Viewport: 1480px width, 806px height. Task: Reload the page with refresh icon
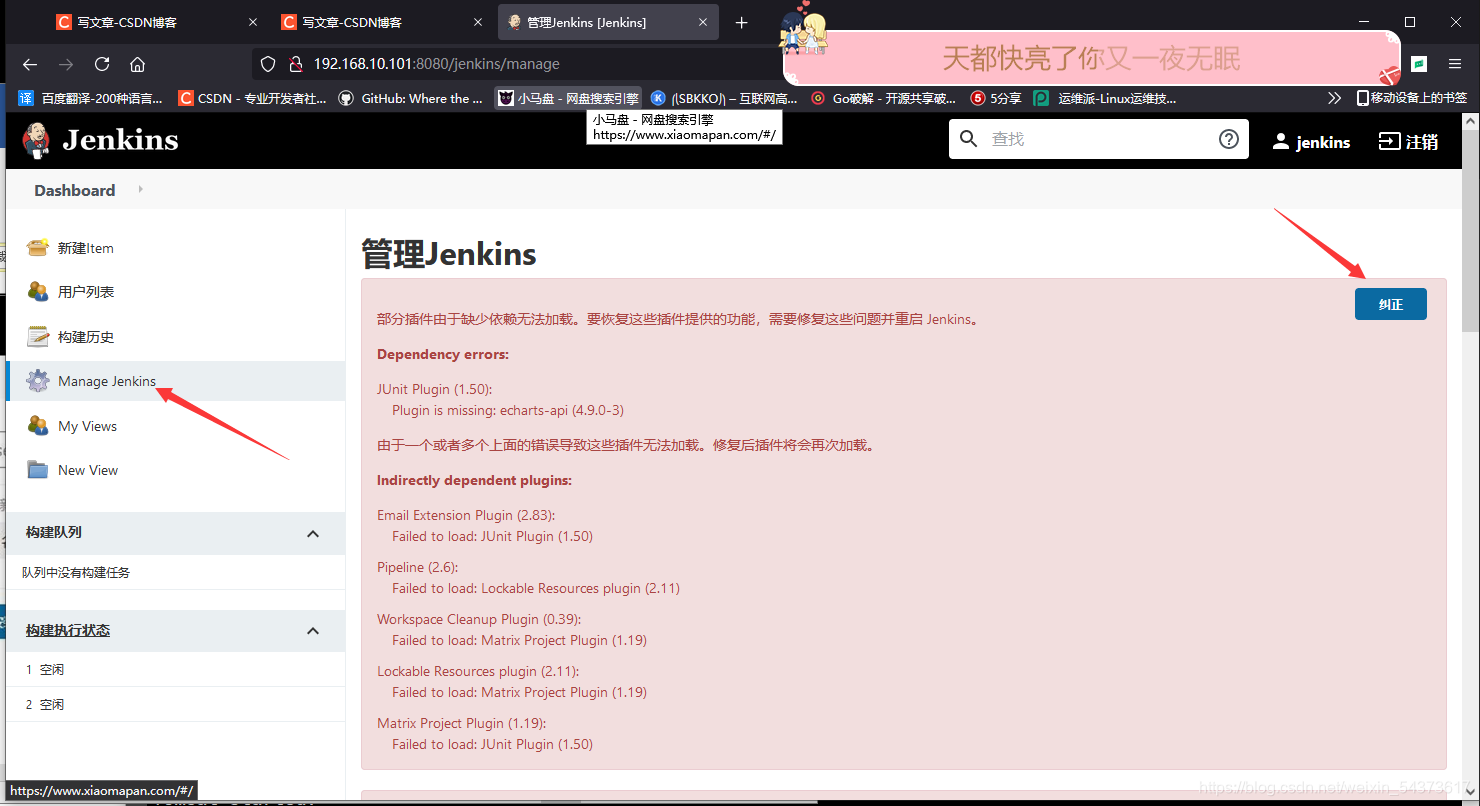click(102, 64)
